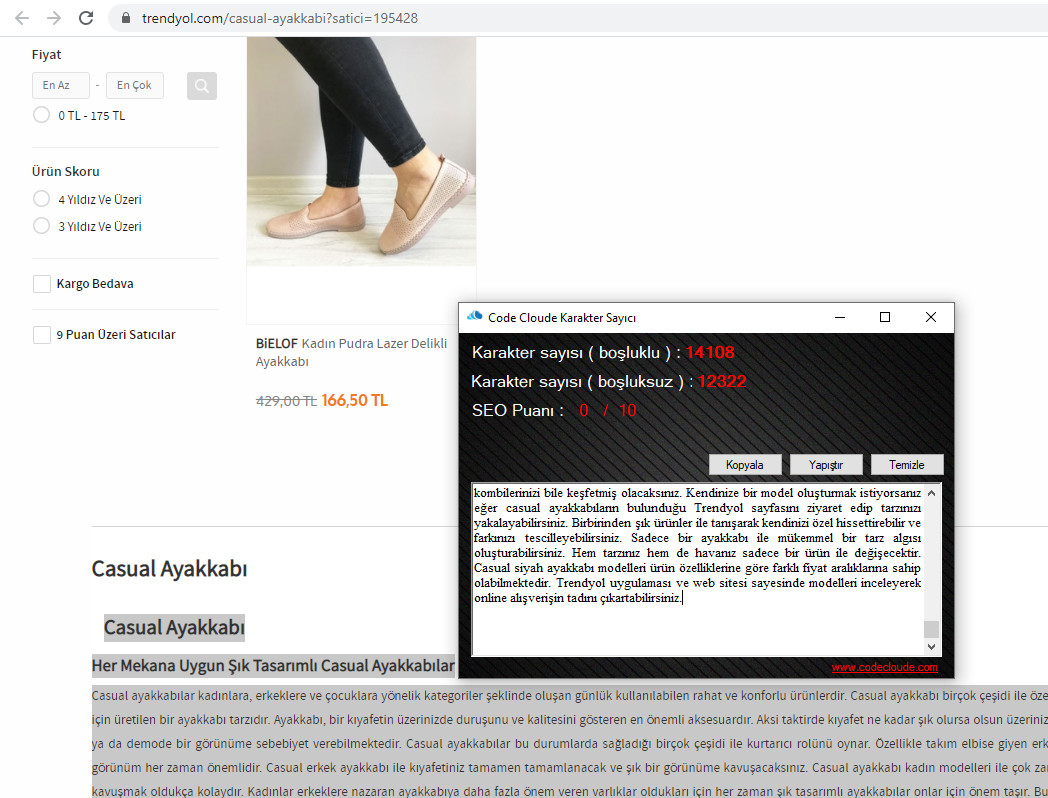Image resolution: width=1048 pixels, height=798 pixels.
Task: Click the En Az price field
Action: point(61,86)
